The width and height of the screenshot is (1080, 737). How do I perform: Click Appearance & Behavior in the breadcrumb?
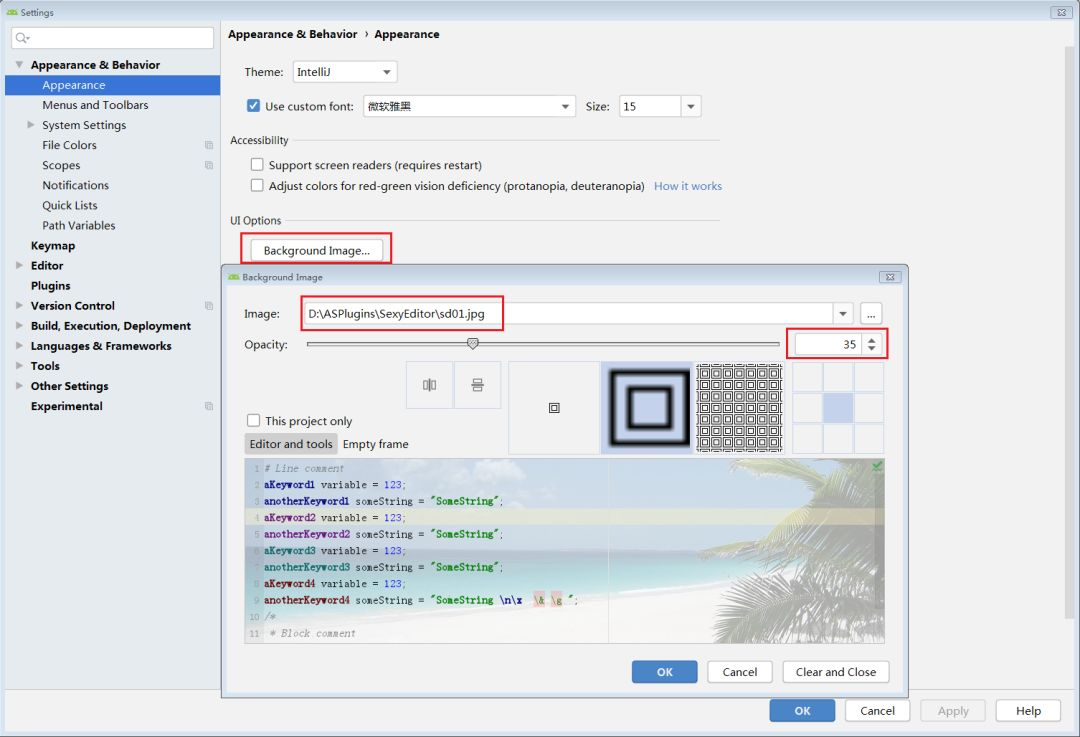(293, 34)
